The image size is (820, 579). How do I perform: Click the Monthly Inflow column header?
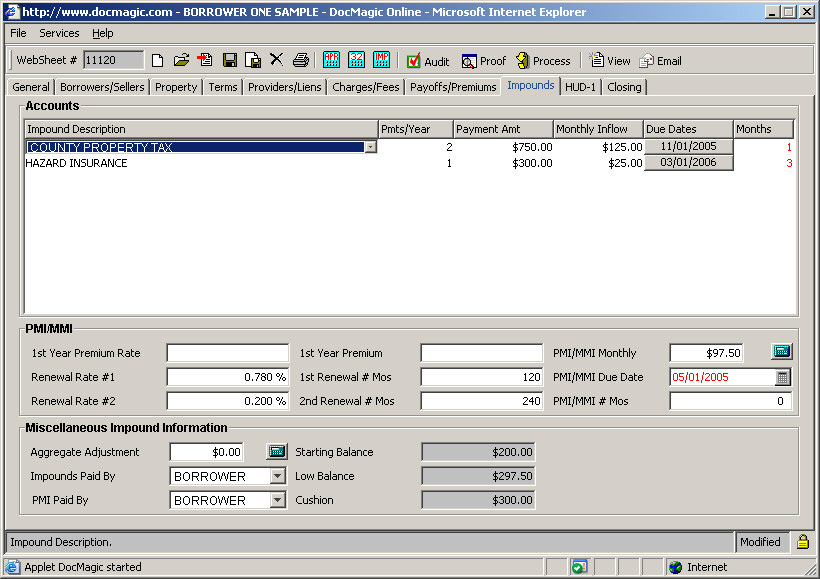(598, 129)
